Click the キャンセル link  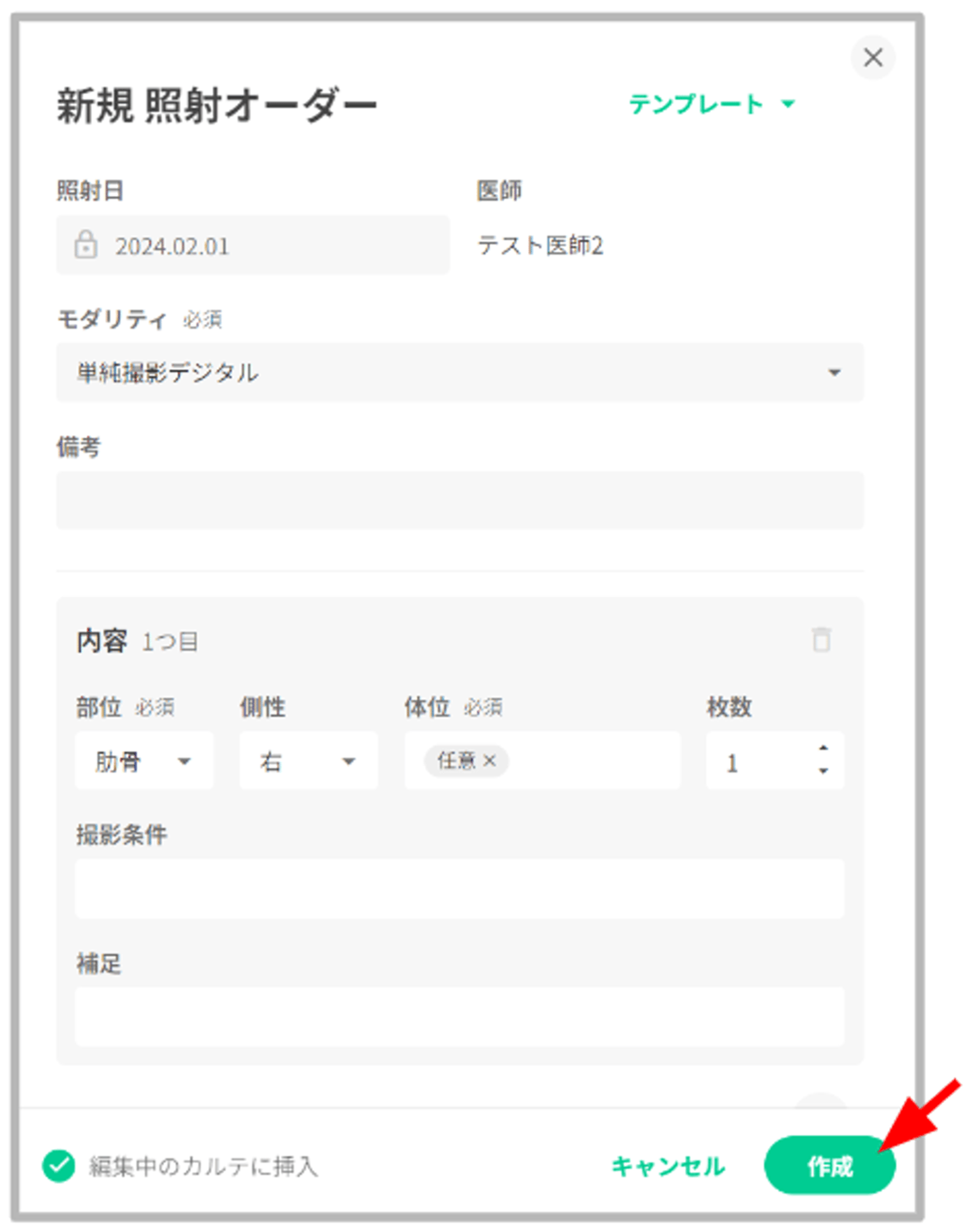pos(668,1166)
